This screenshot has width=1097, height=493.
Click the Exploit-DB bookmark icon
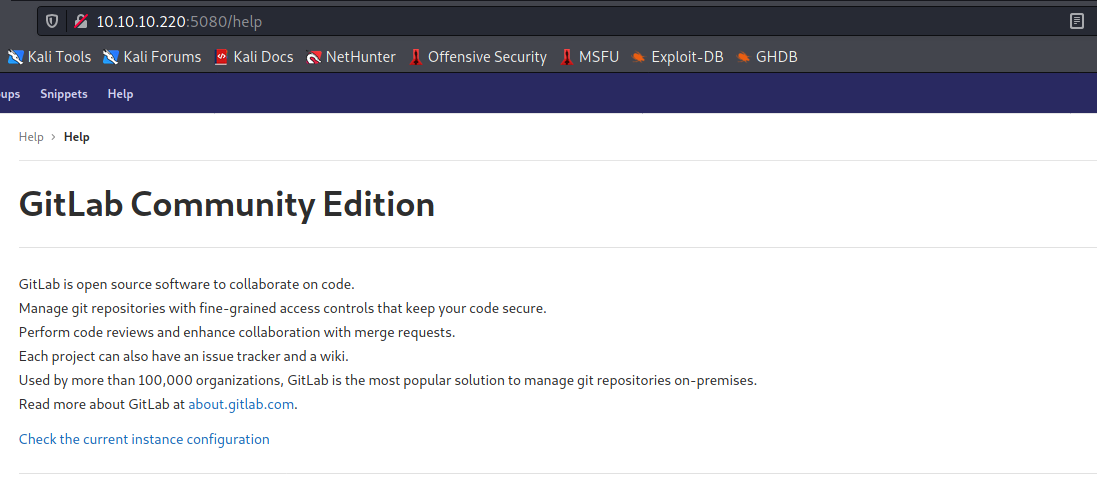click(638, 57)
